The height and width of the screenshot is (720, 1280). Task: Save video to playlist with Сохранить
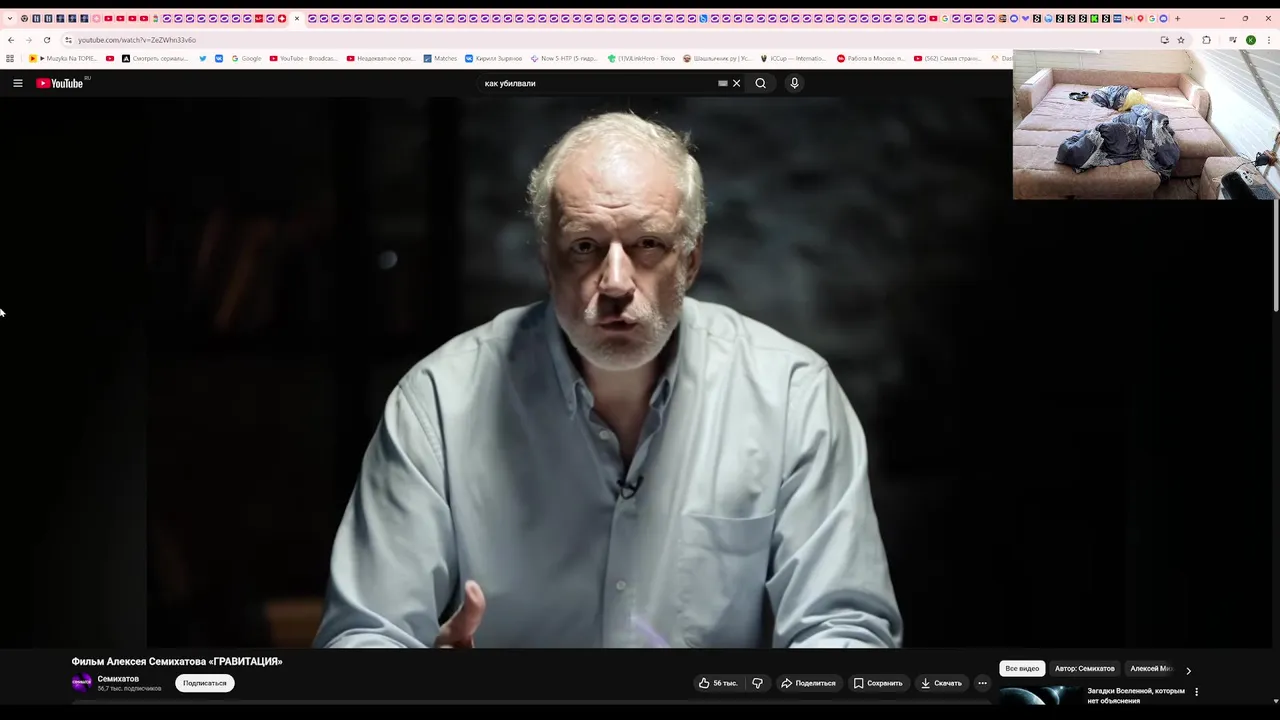click(x=878, y=683)
